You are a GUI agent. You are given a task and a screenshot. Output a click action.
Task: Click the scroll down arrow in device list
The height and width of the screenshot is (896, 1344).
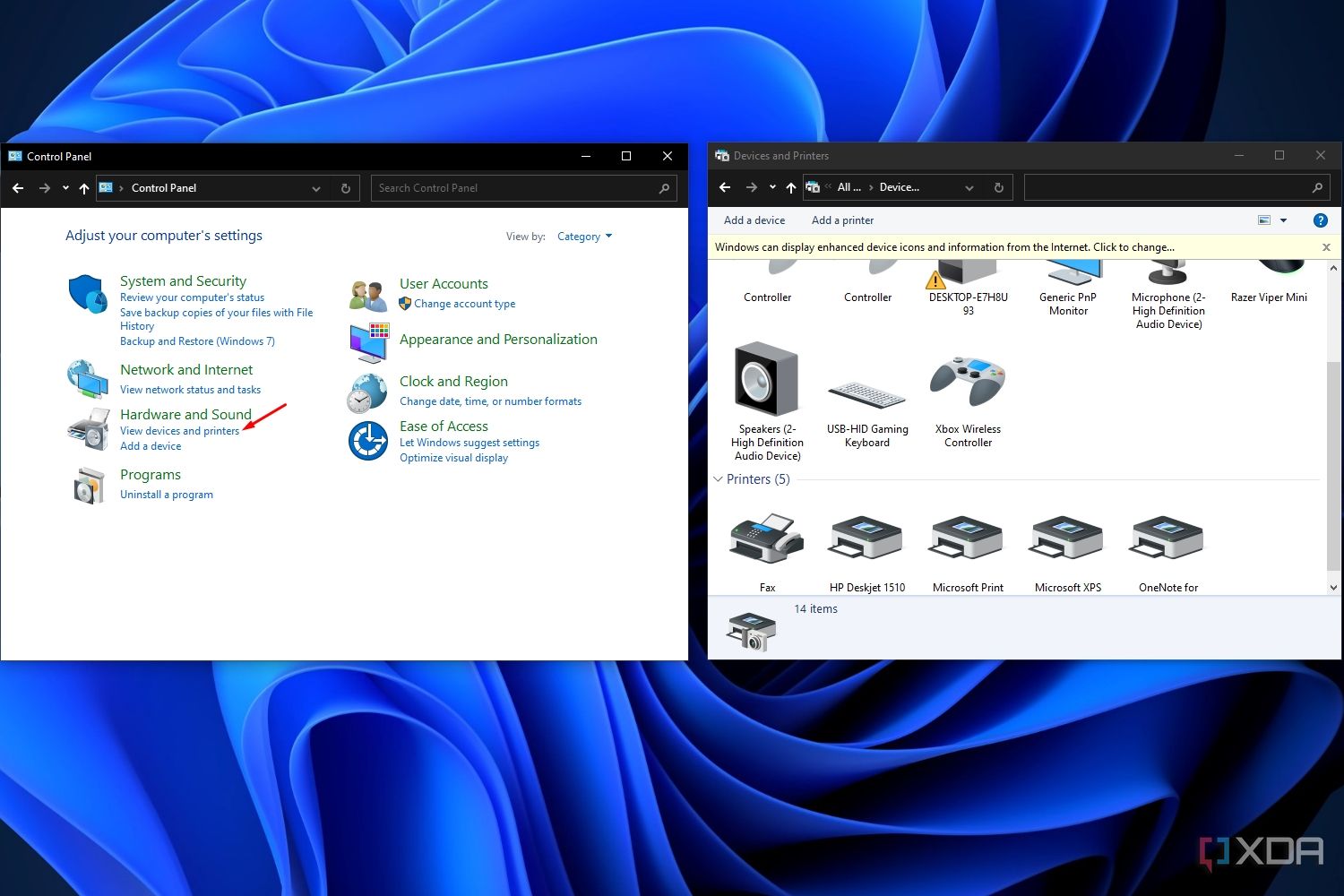click(x=1333, y=588)
